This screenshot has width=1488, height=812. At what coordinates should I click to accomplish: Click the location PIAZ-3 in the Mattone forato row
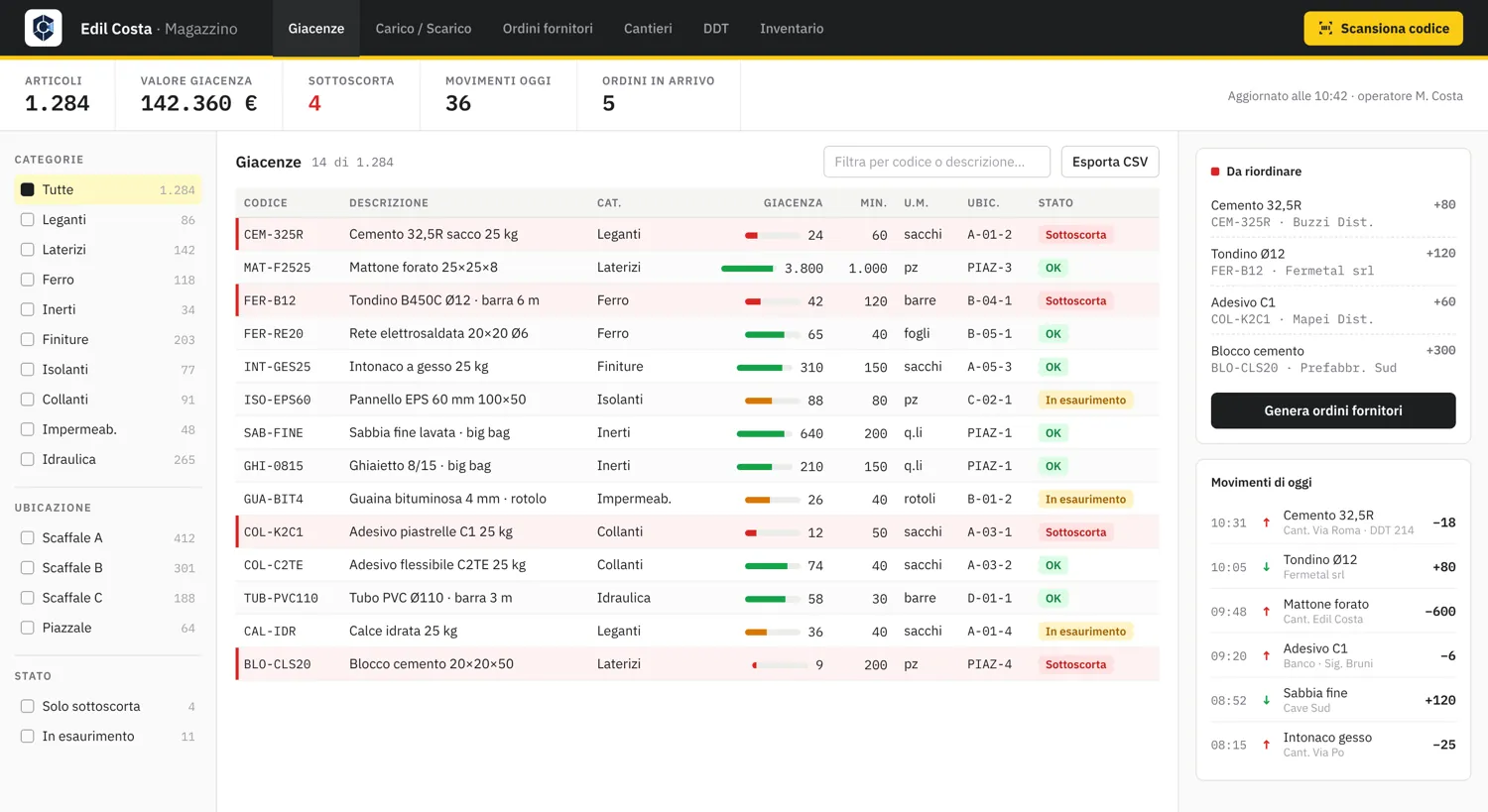click(990, 268)
